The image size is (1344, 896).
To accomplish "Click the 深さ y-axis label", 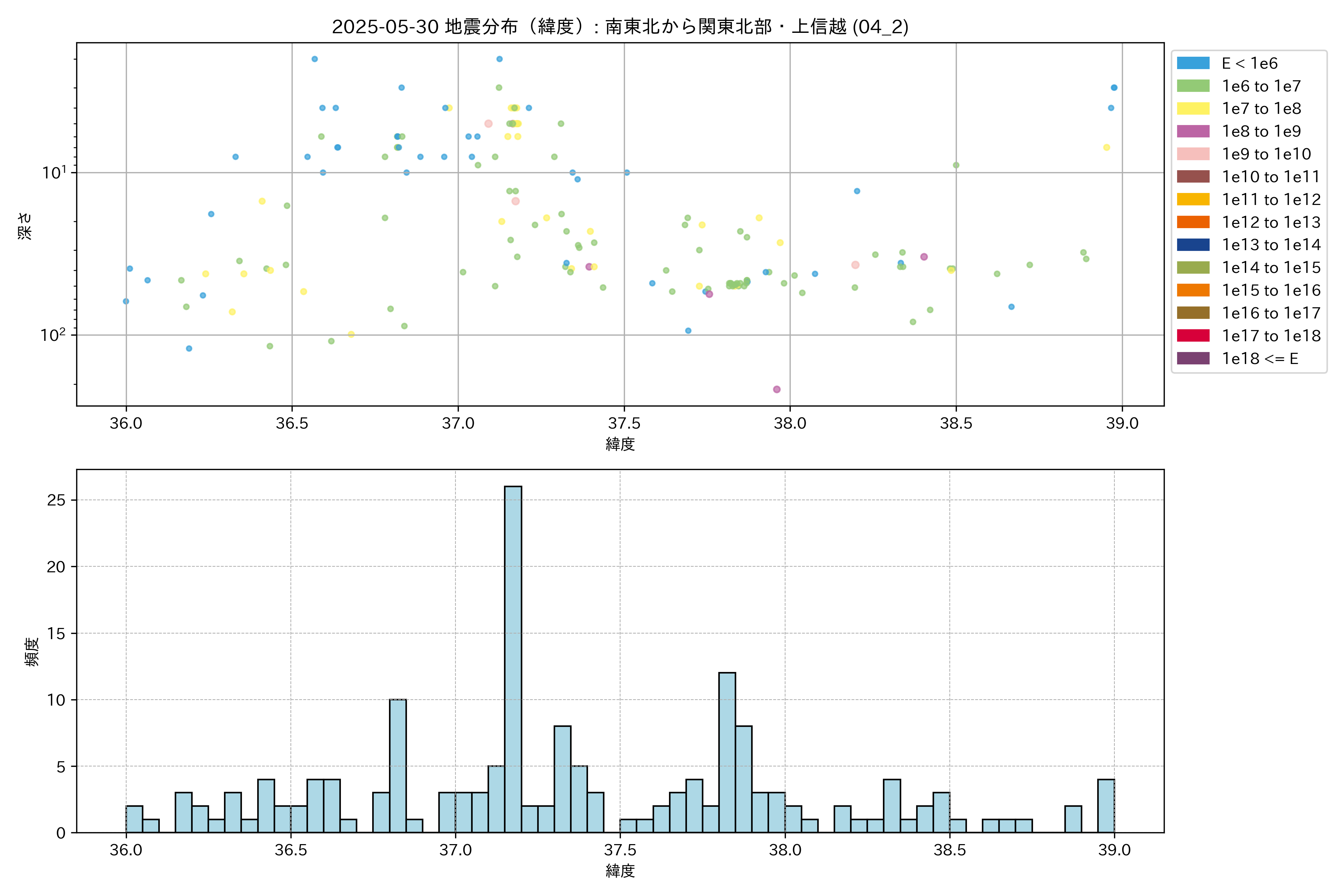I will pos(25,226).
